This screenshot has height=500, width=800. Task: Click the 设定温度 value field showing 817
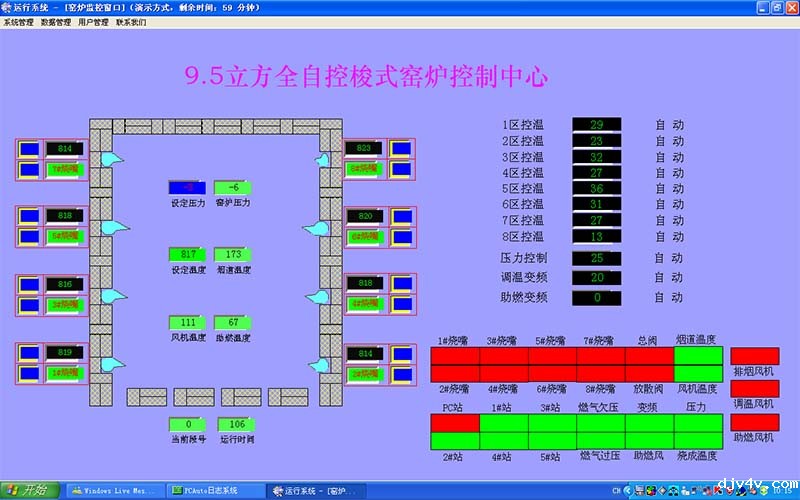(187, 254)
